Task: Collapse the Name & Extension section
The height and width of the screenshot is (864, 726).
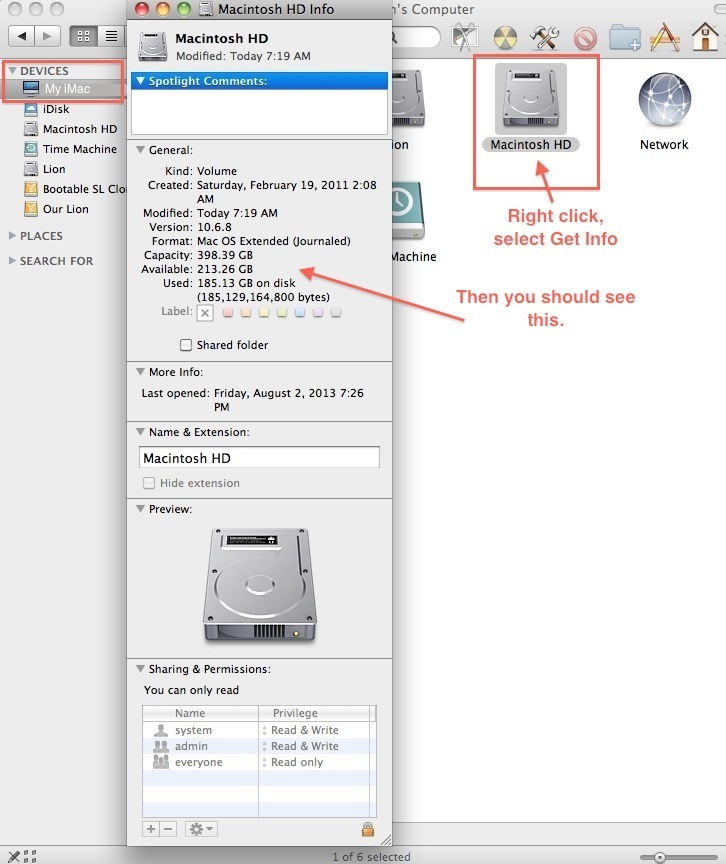Action: (x=140, y=432)
